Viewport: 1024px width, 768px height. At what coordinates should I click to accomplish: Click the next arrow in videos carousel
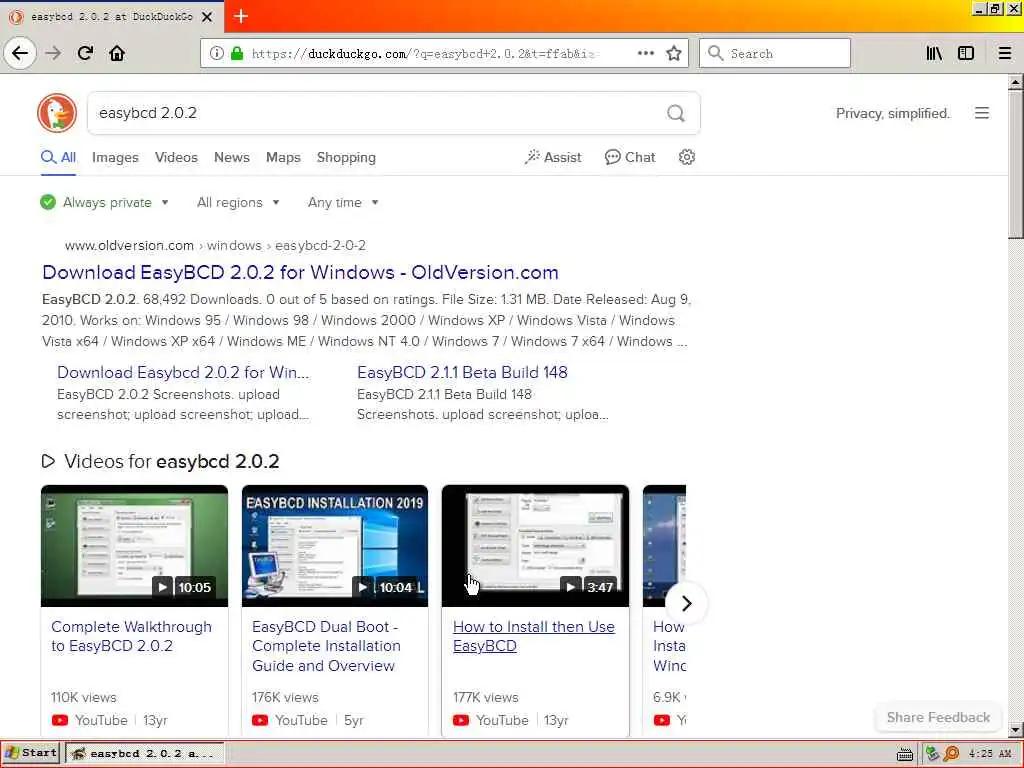(x=686, y=603)
